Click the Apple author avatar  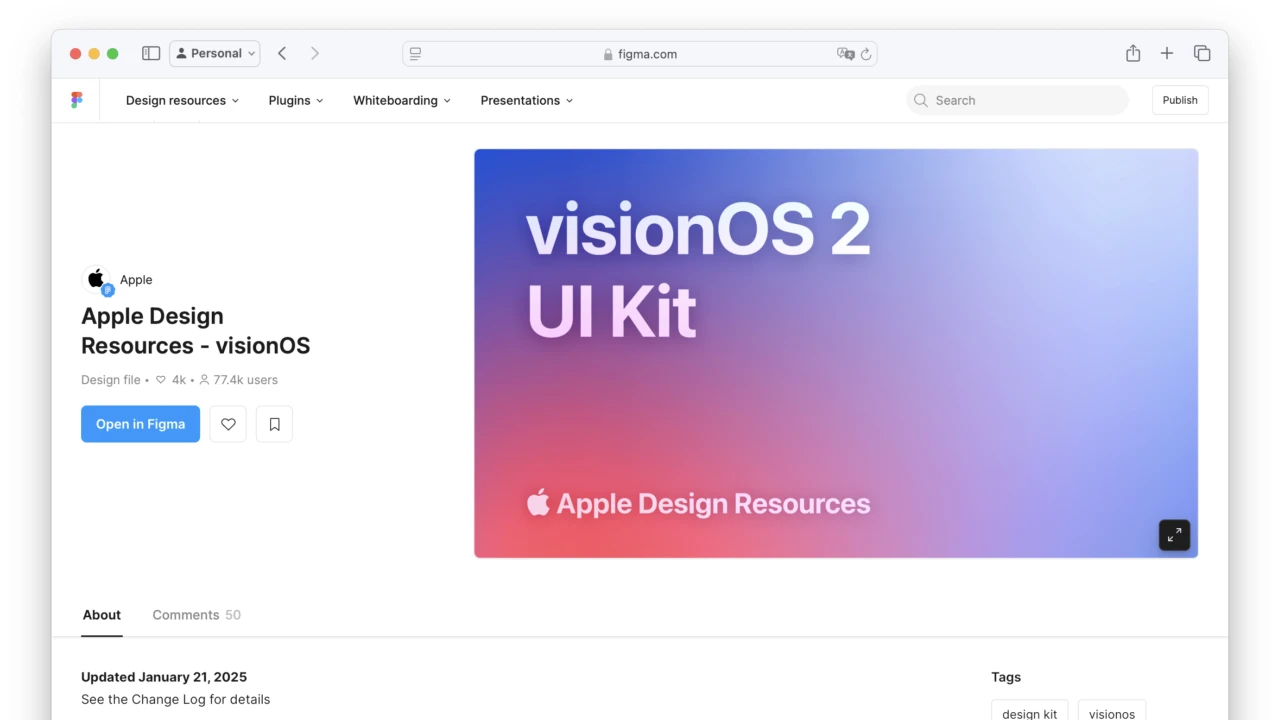click(97, 280)
